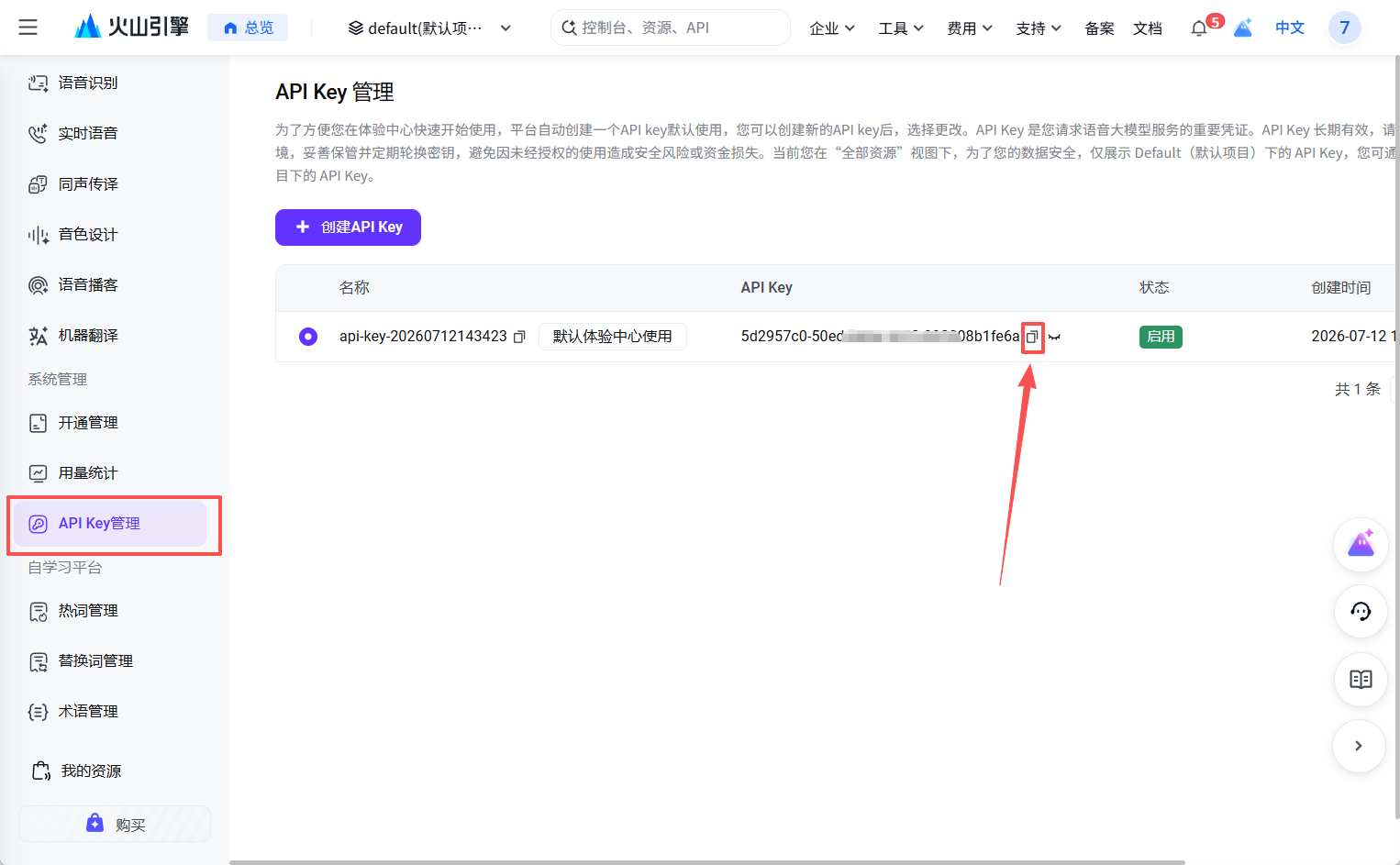Open the notifications bell
Viewport: 1400px width, 865px height.
[x=1199, y=28]
